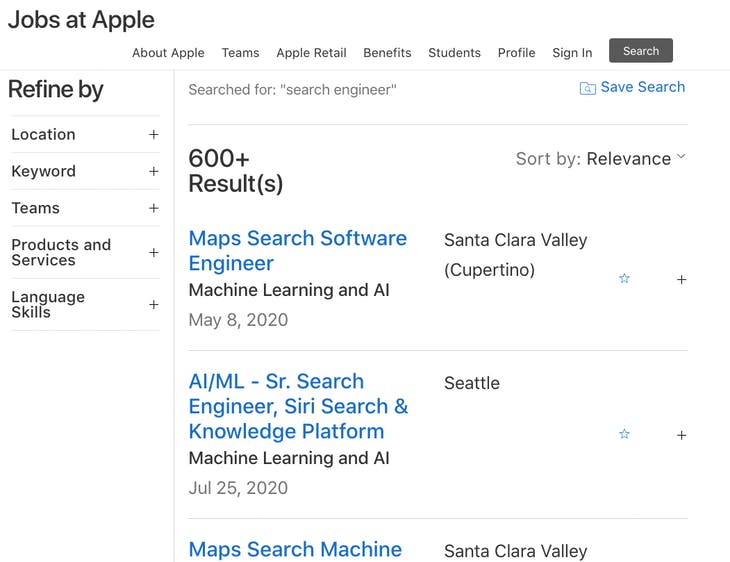
Task: Click Santa Clara Valley (Cupertino) of first job
Action: coord(515,255)
